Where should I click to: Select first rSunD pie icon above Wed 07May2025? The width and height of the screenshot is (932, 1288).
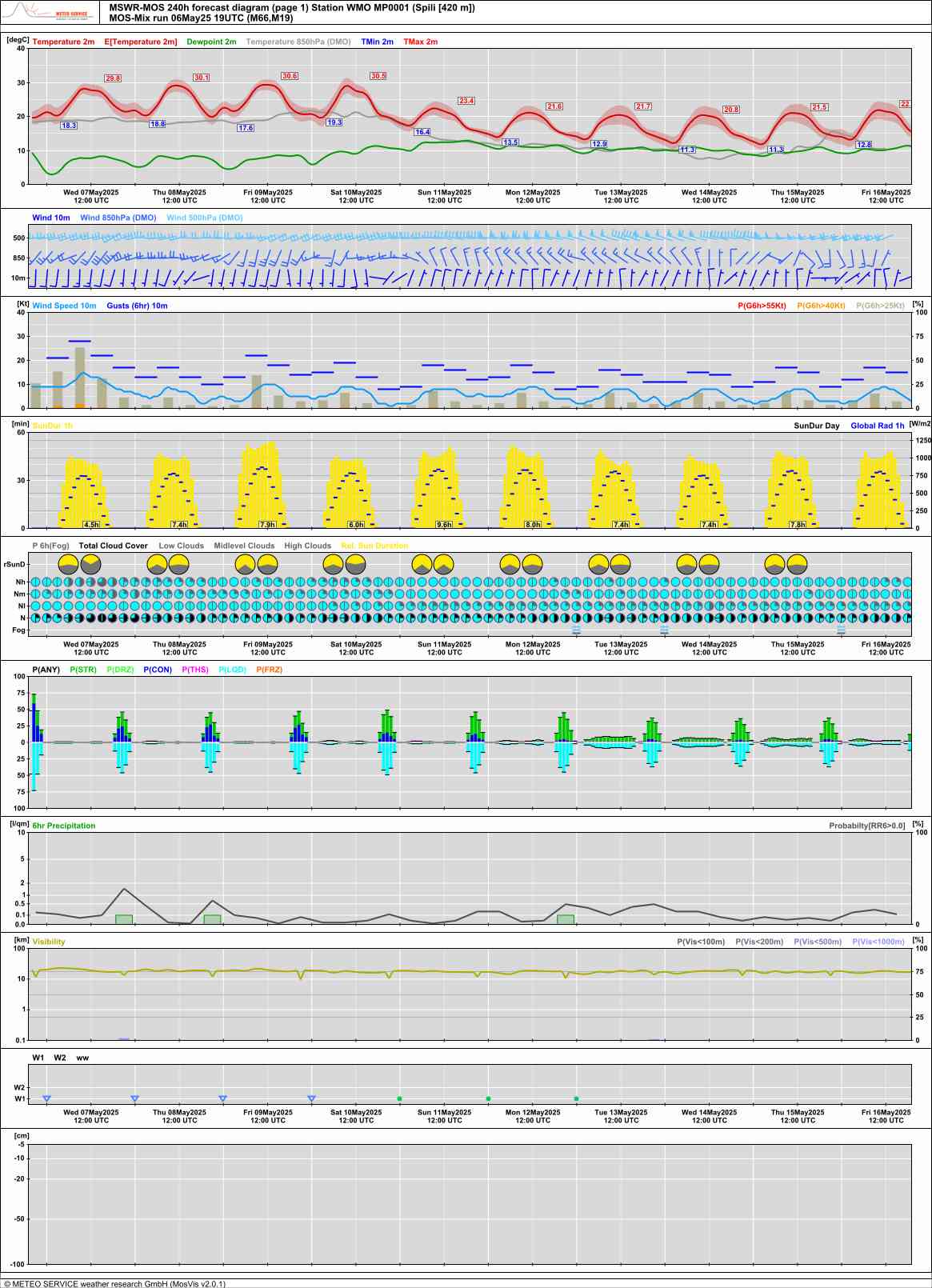tap(69, 564)
